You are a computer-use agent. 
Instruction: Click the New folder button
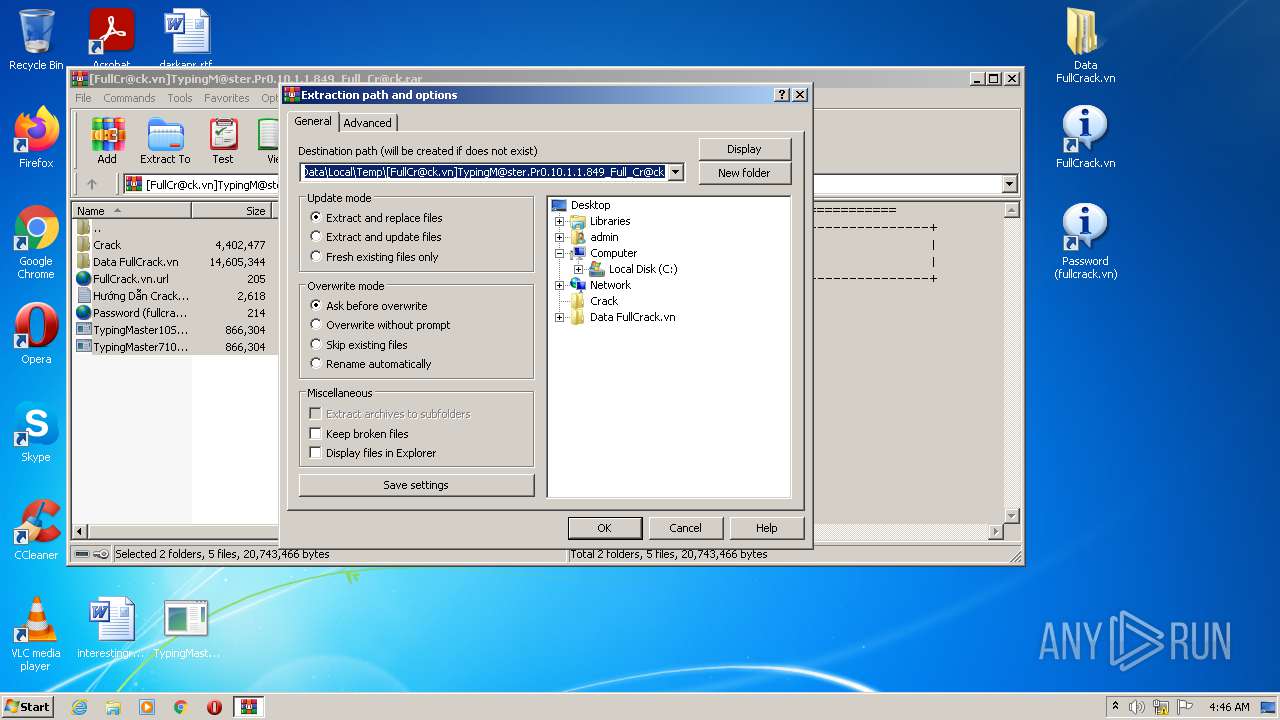tap(744, 173)
